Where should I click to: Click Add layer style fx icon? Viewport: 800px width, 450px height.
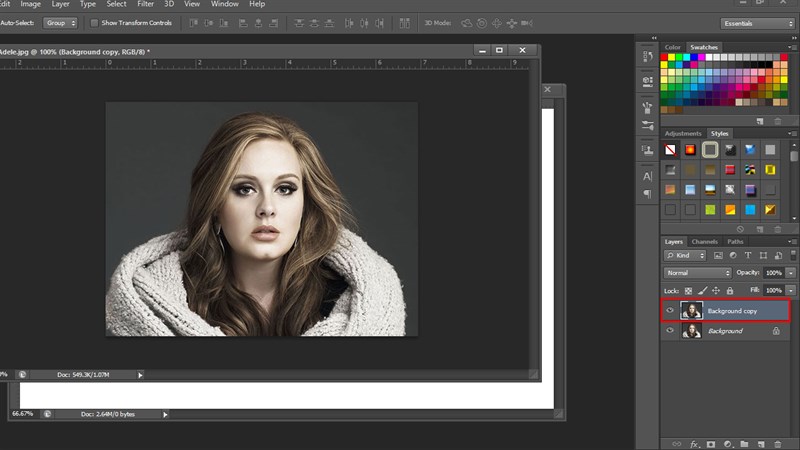[x=694, y=444]
